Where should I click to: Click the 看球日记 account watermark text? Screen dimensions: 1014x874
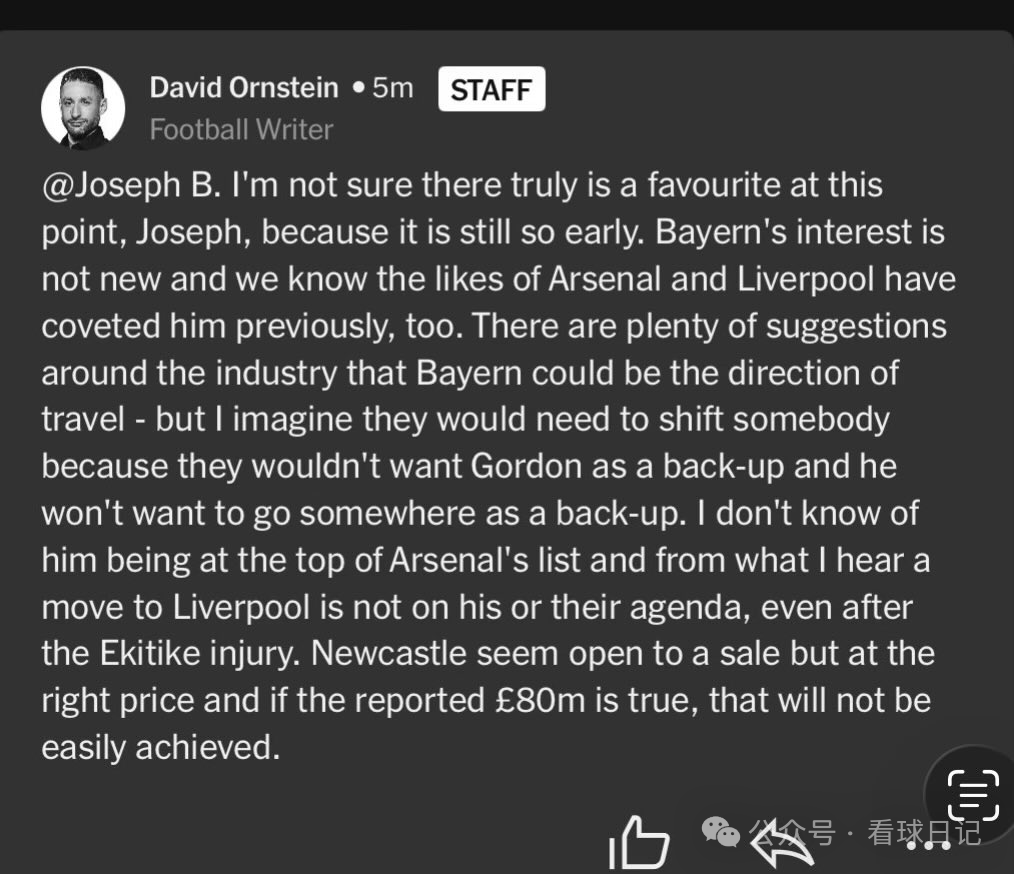[x=923, y=832]
